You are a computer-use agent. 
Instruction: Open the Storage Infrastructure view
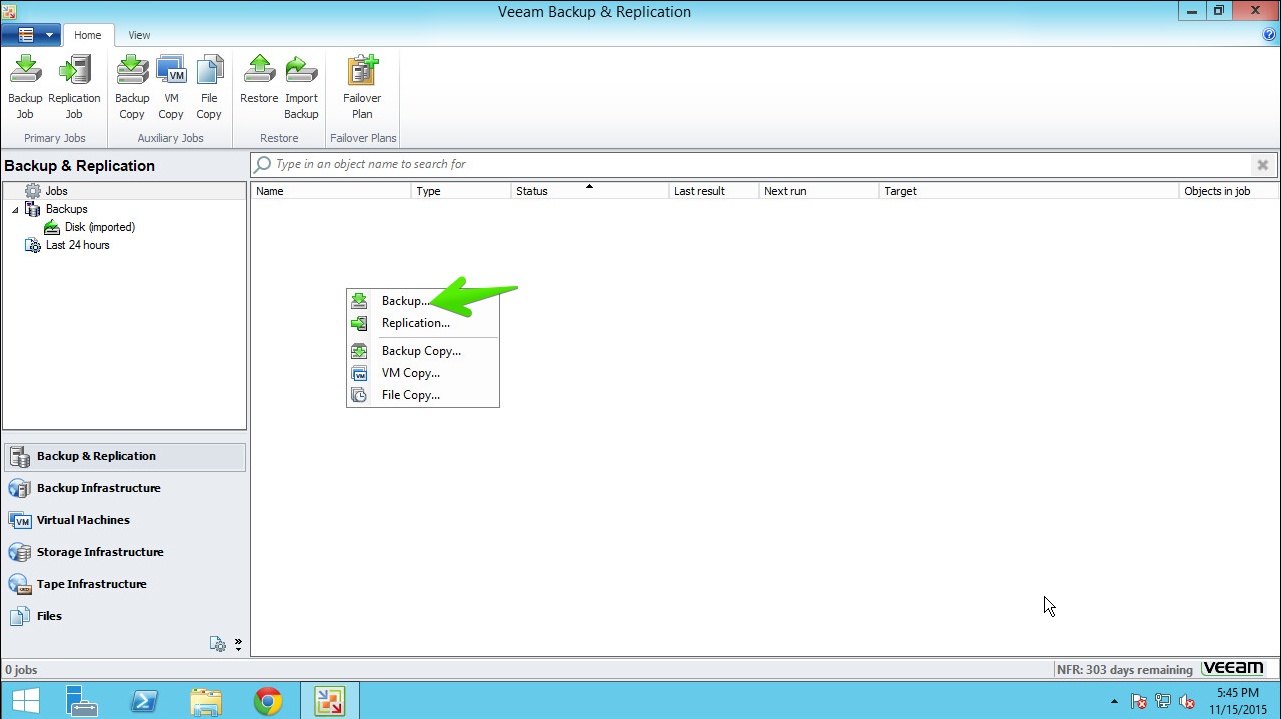[x=125, y=552]
